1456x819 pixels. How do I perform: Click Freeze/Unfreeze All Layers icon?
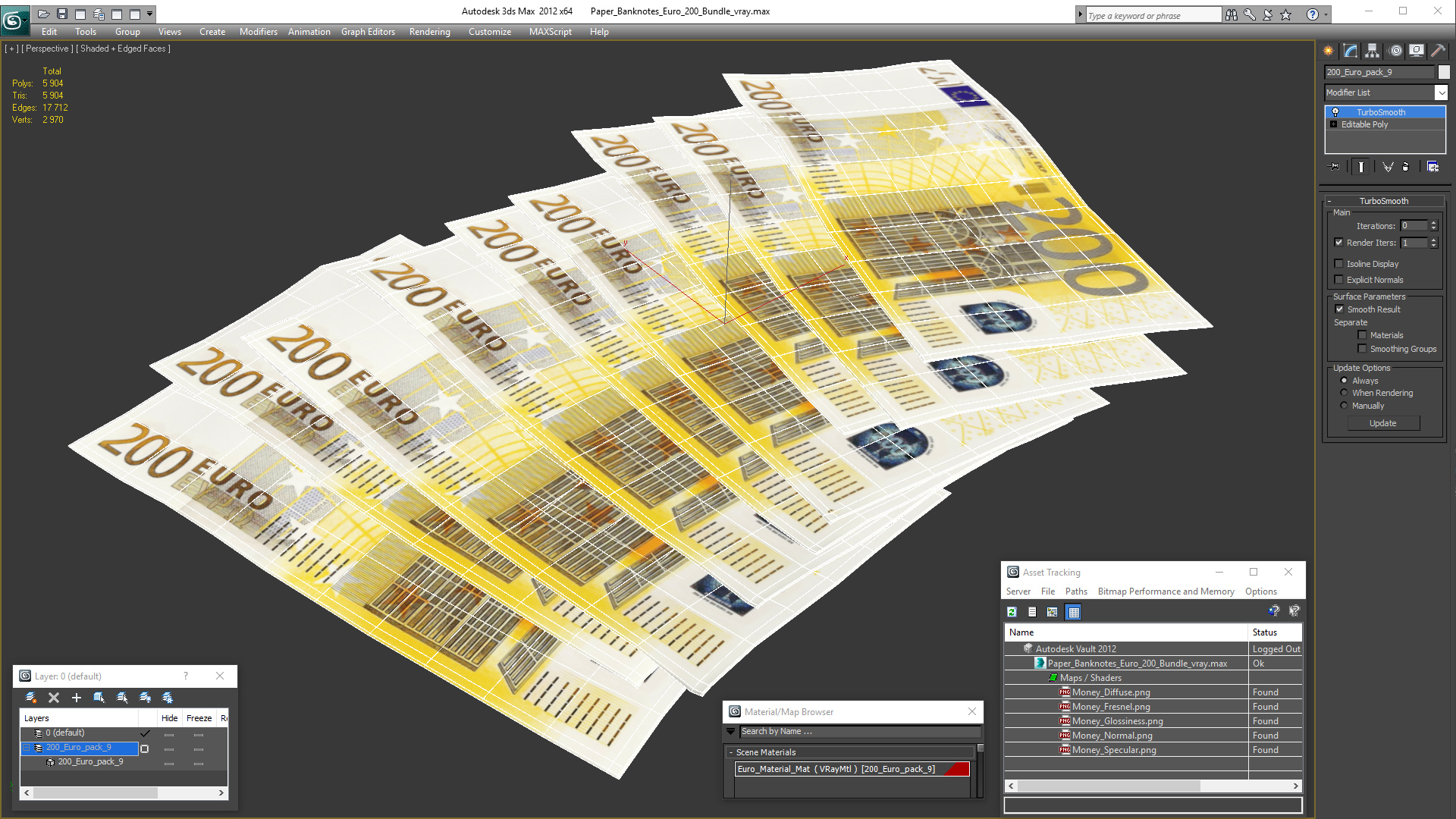pyautogui.click(x=168, y=698)
